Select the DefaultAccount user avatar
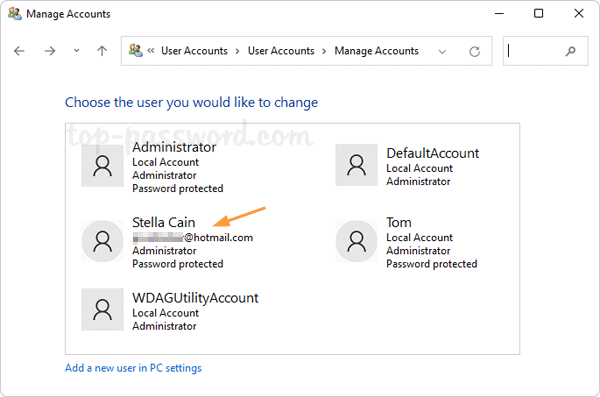The height and width of the screenshot is (397, 600). (x=357, y=165)
